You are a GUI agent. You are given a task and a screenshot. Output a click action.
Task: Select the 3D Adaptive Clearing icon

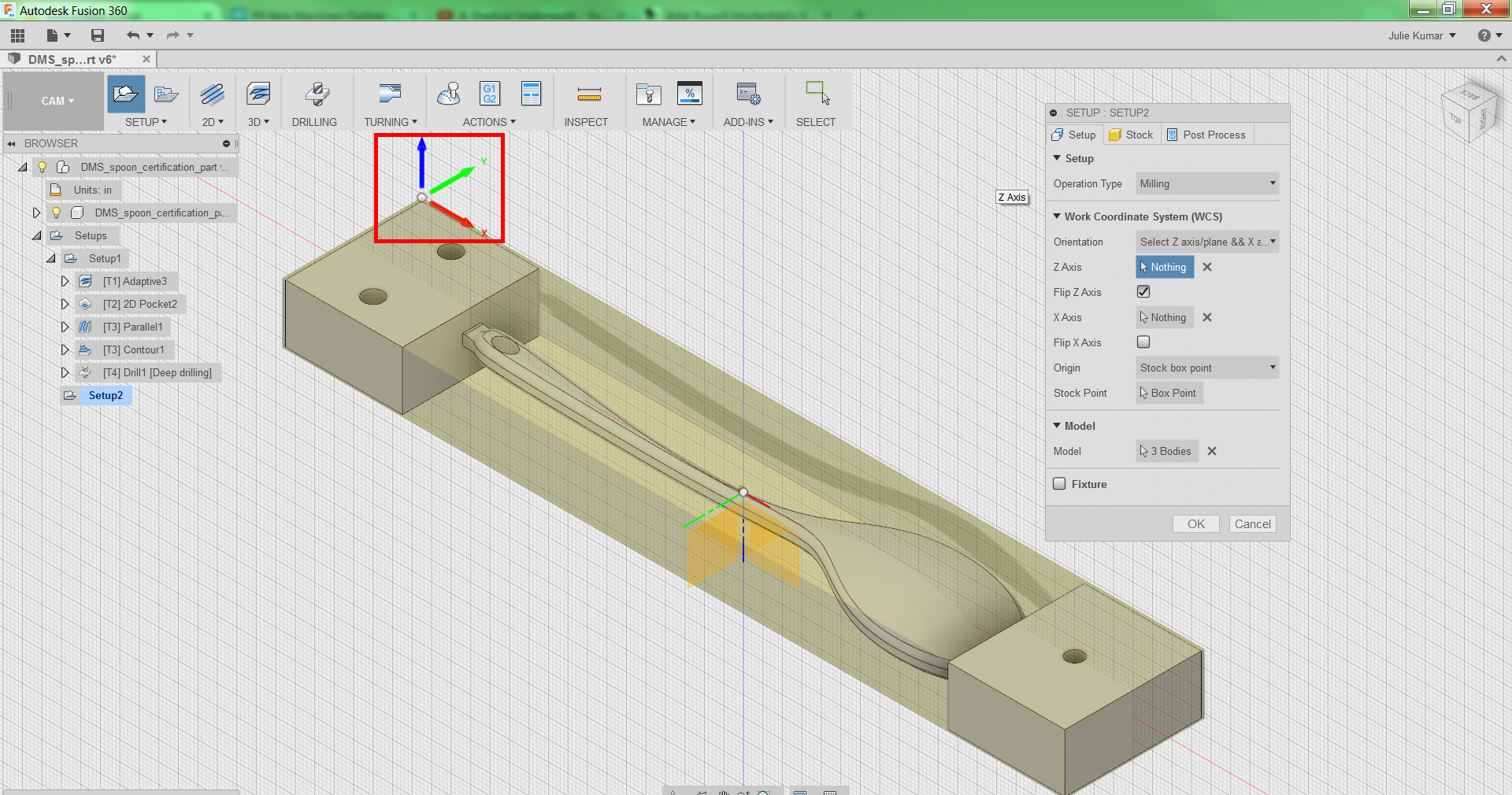coord(258,94)
